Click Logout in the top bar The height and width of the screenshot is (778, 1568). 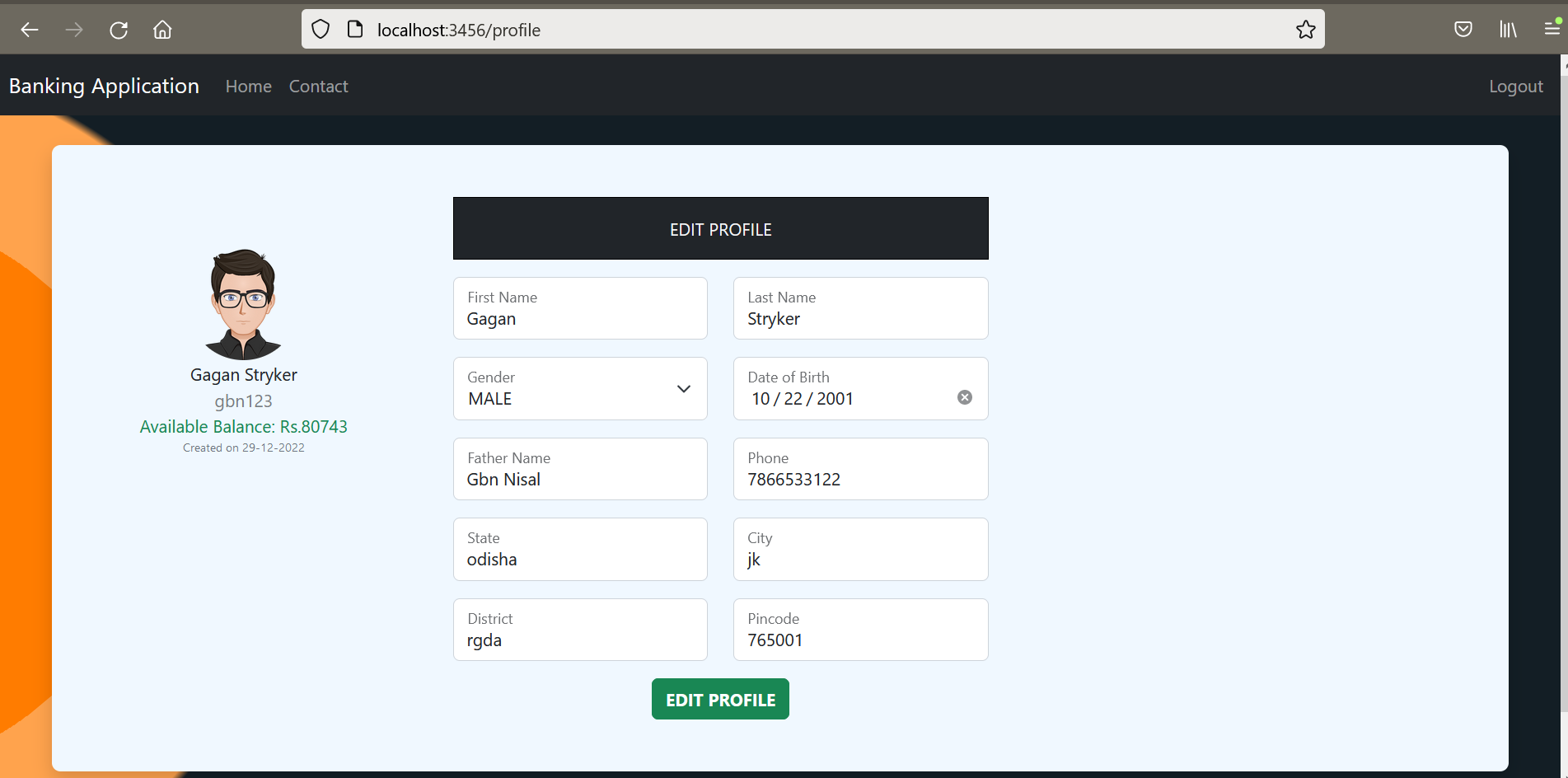(1515, 86)
